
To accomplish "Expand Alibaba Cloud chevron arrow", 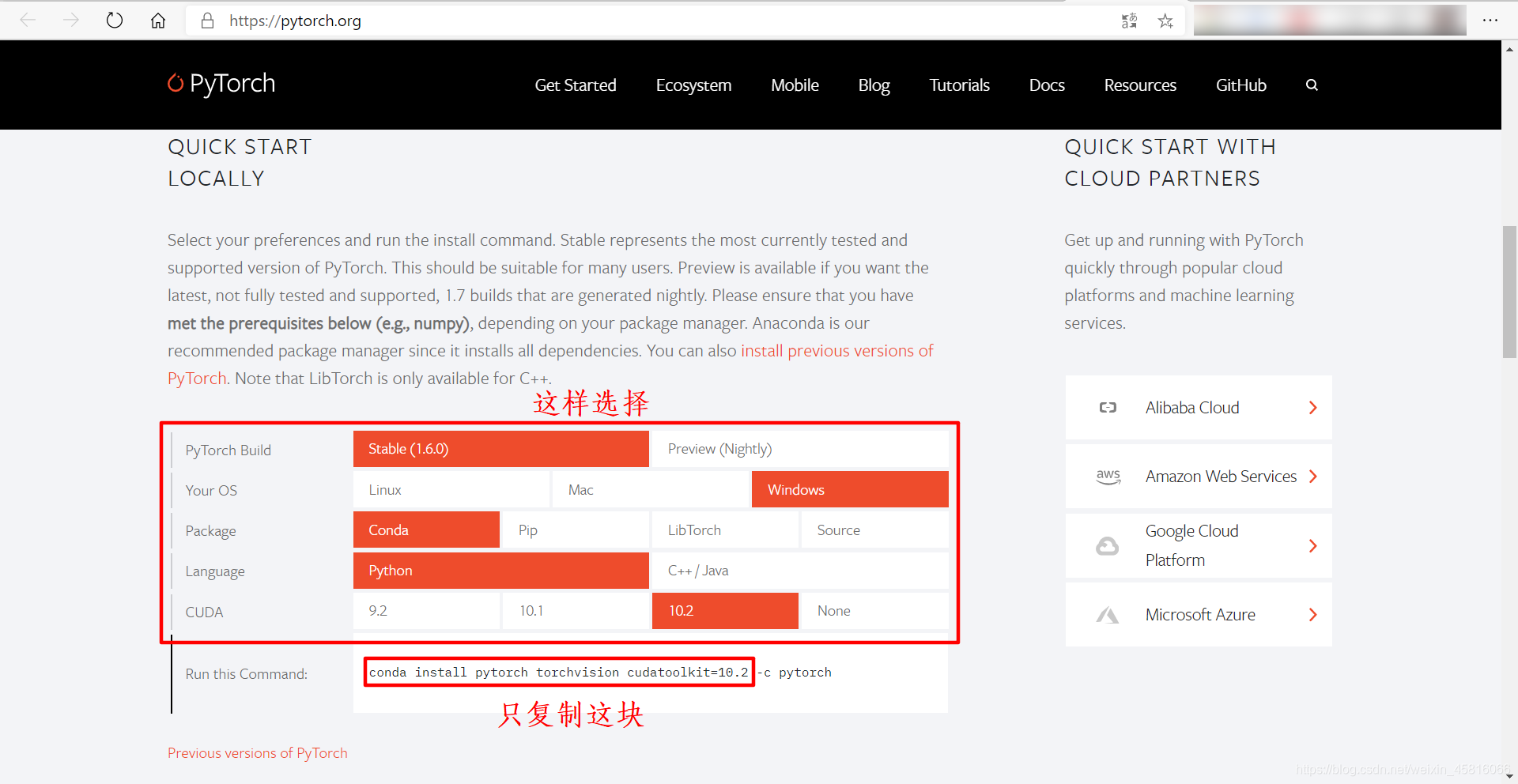I will [1312, 408].
